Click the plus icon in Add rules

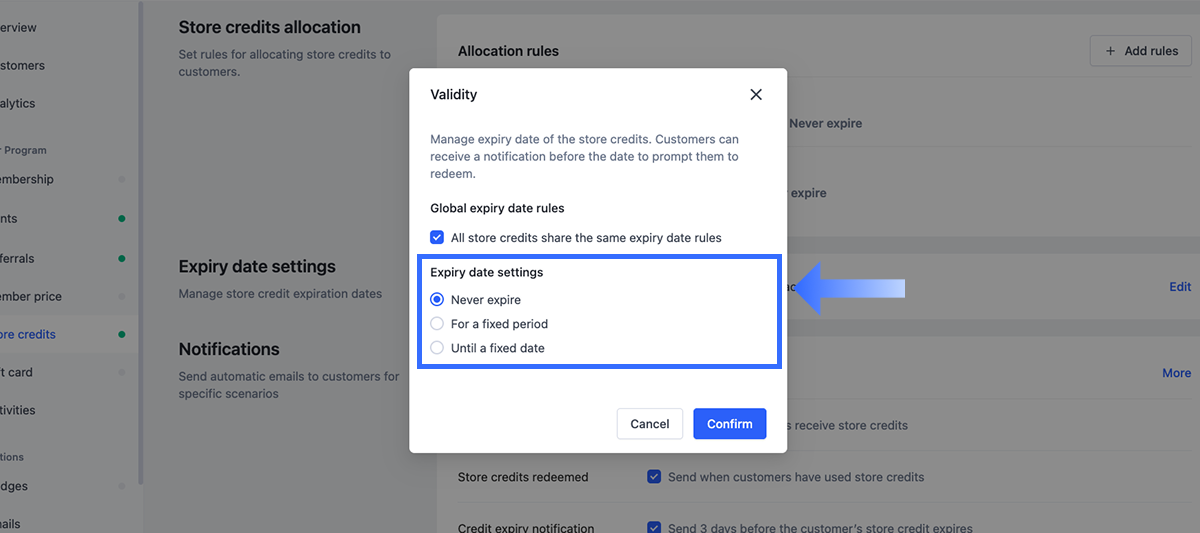[x=1110, y=51]
